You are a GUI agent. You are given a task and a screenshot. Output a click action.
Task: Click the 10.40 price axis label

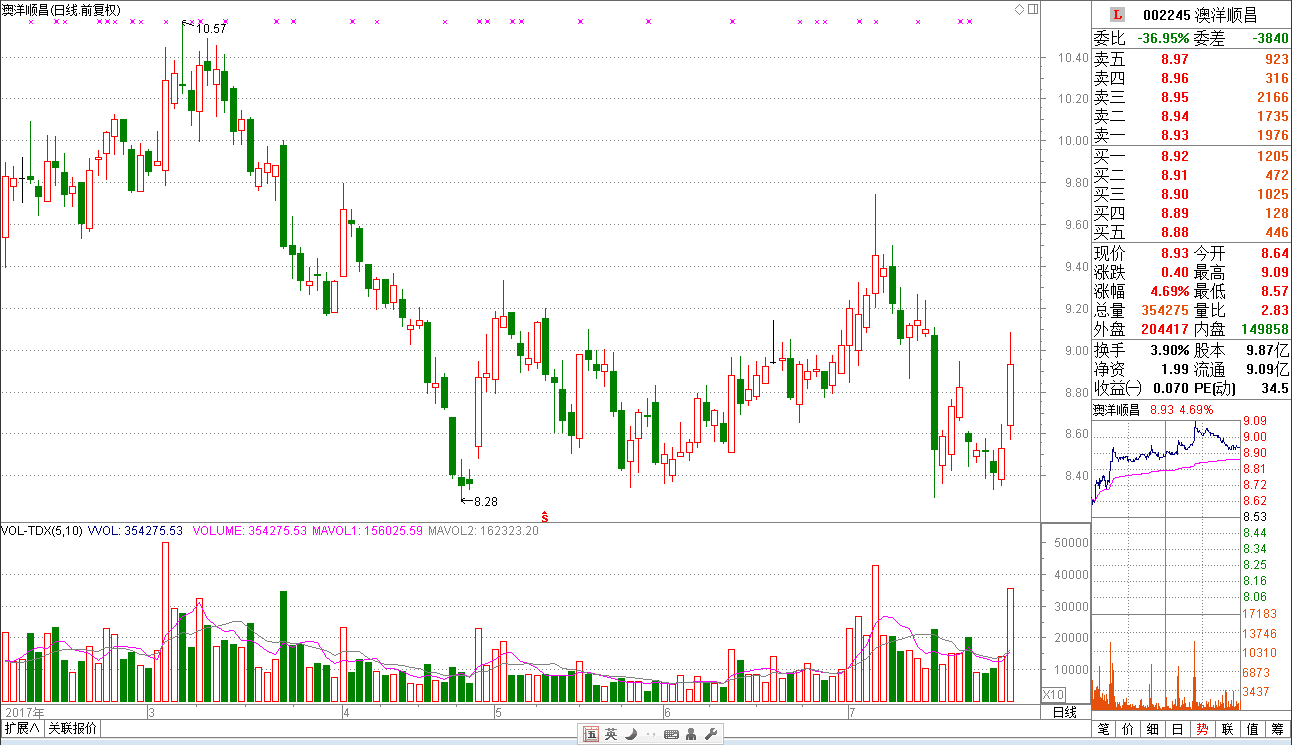point(1074,58)
